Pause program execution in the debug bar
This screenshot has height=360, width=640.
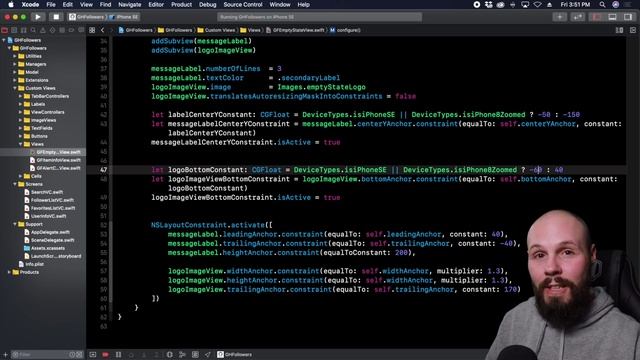coord(118,354)
